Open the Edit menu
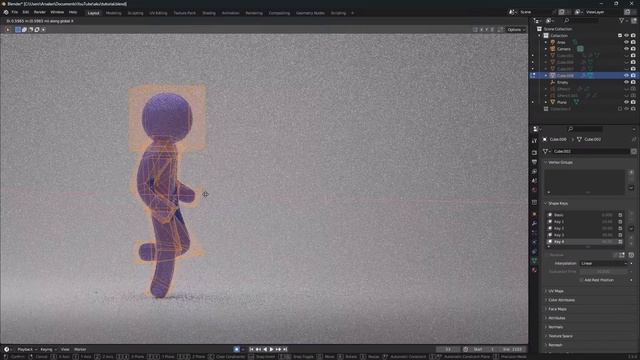Image resolution: width=640 pixels, height=360 pixels. [26, 12]
